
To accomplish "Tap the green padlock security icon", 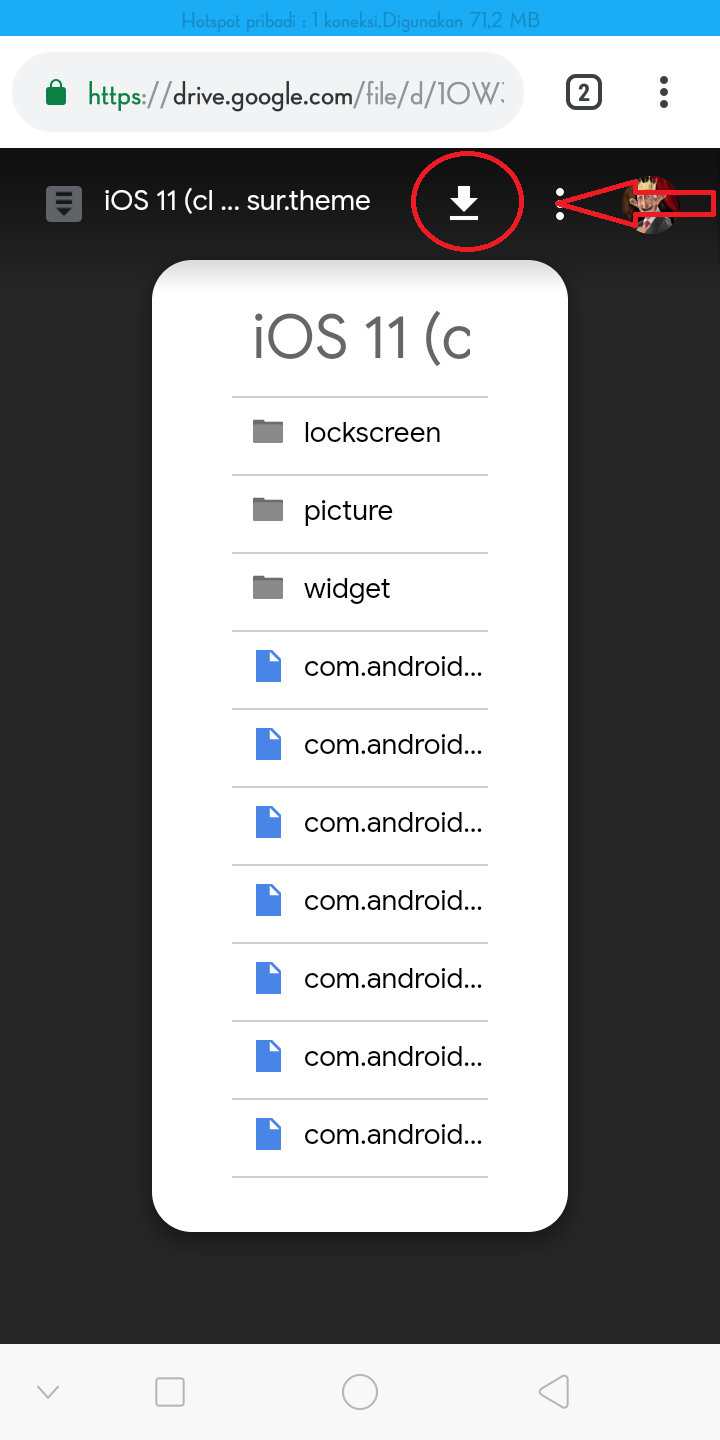I will coord(57,94).
